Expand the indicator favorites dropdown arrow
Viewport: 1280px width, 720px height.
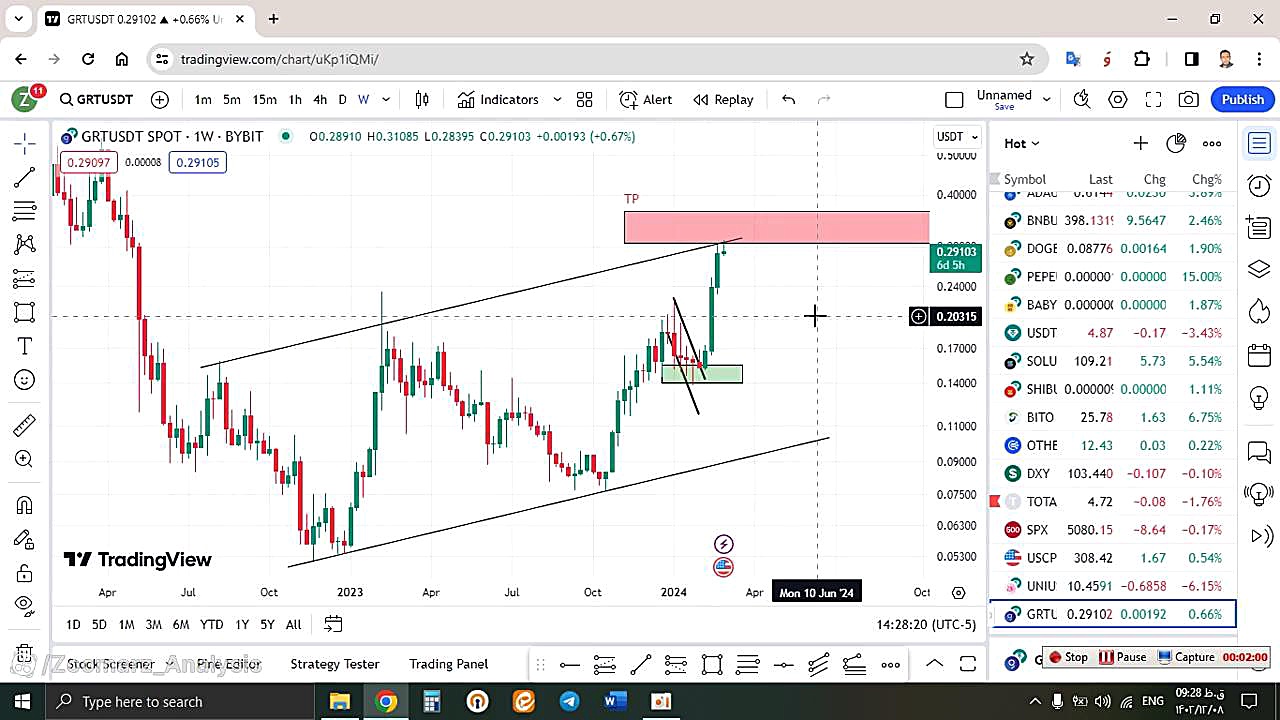point(557,99)
